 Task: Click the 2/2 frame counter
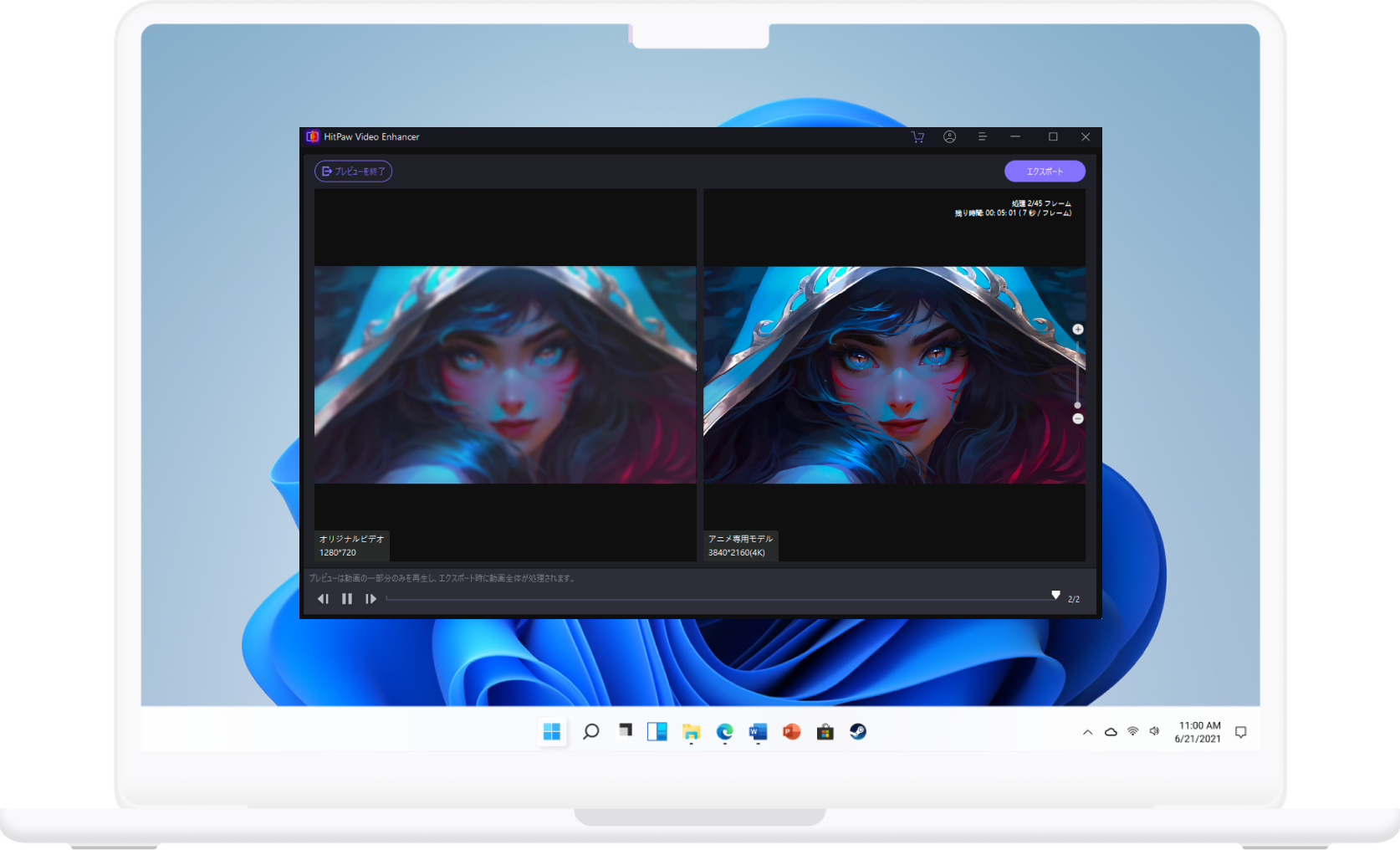[1074, 599]
